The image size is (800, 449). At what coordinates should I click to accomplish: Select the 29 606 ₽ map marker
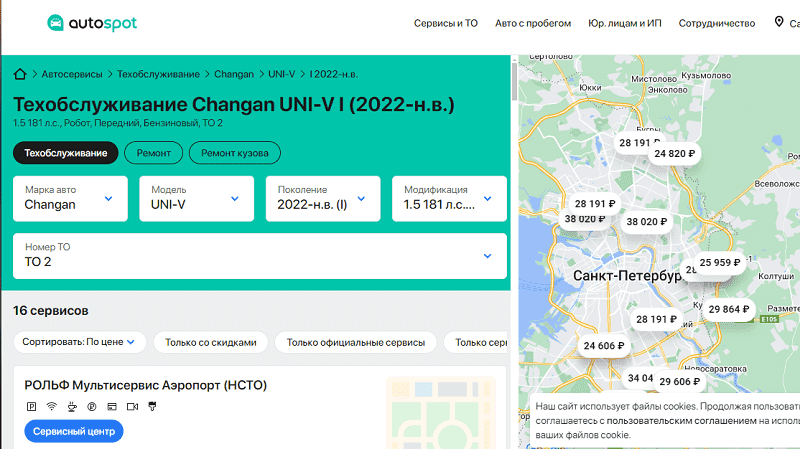click(679, 382)
